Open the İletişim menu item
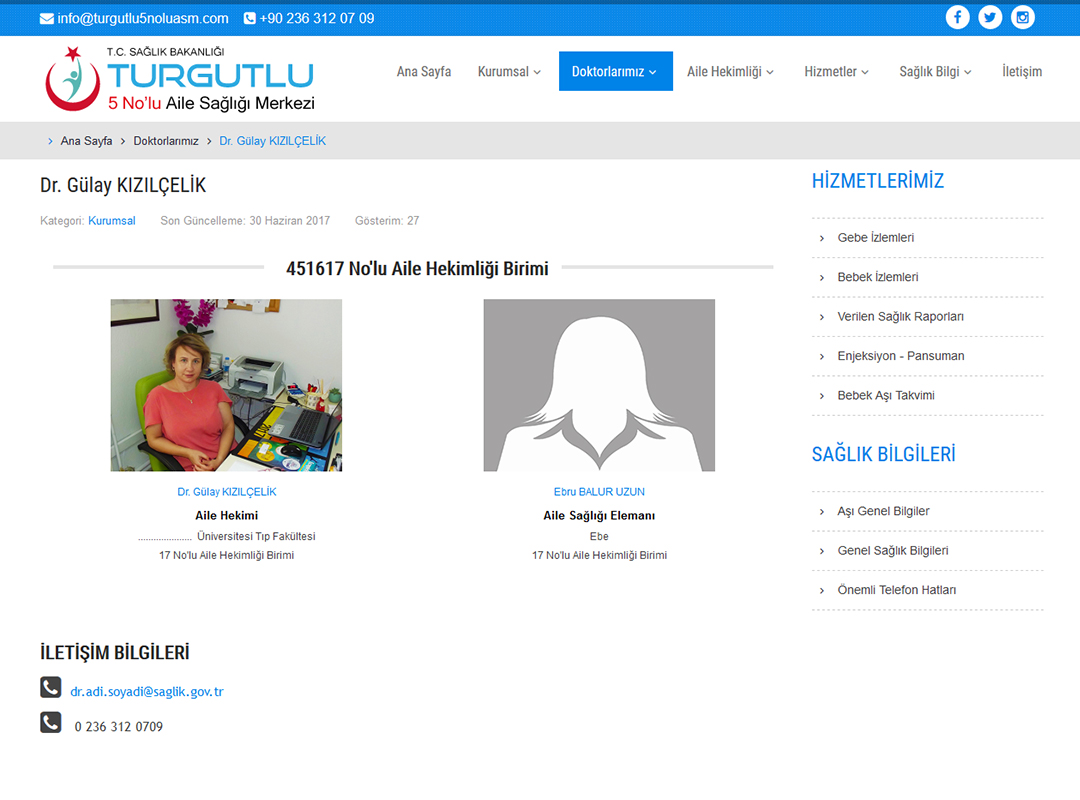This screenshot has width=1080, height=800. click(1022, 71)
